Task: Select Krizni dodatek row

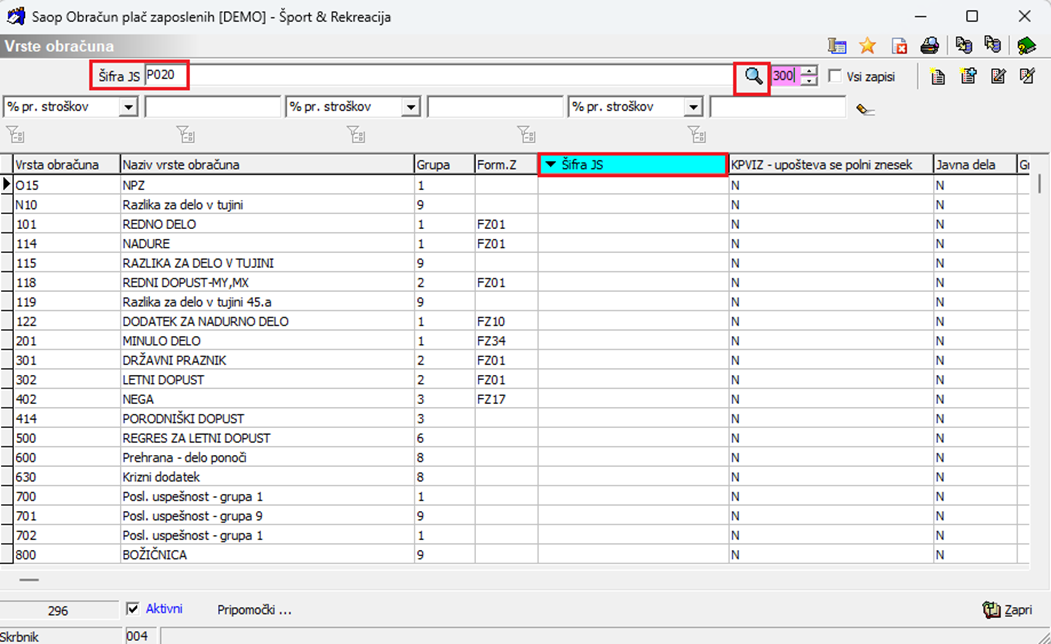Action: pos(515,476)
